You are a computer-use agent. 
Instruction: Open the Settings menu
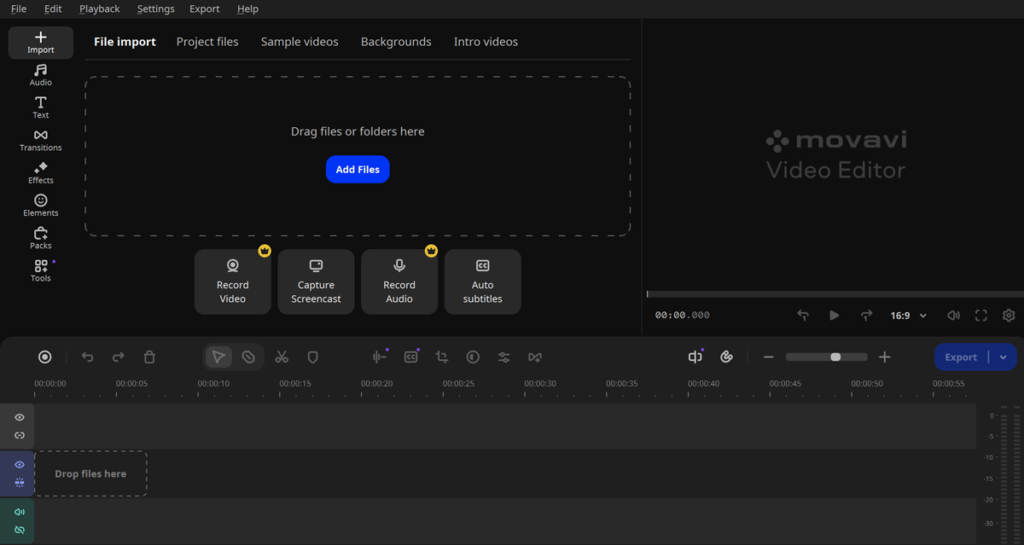155,8
